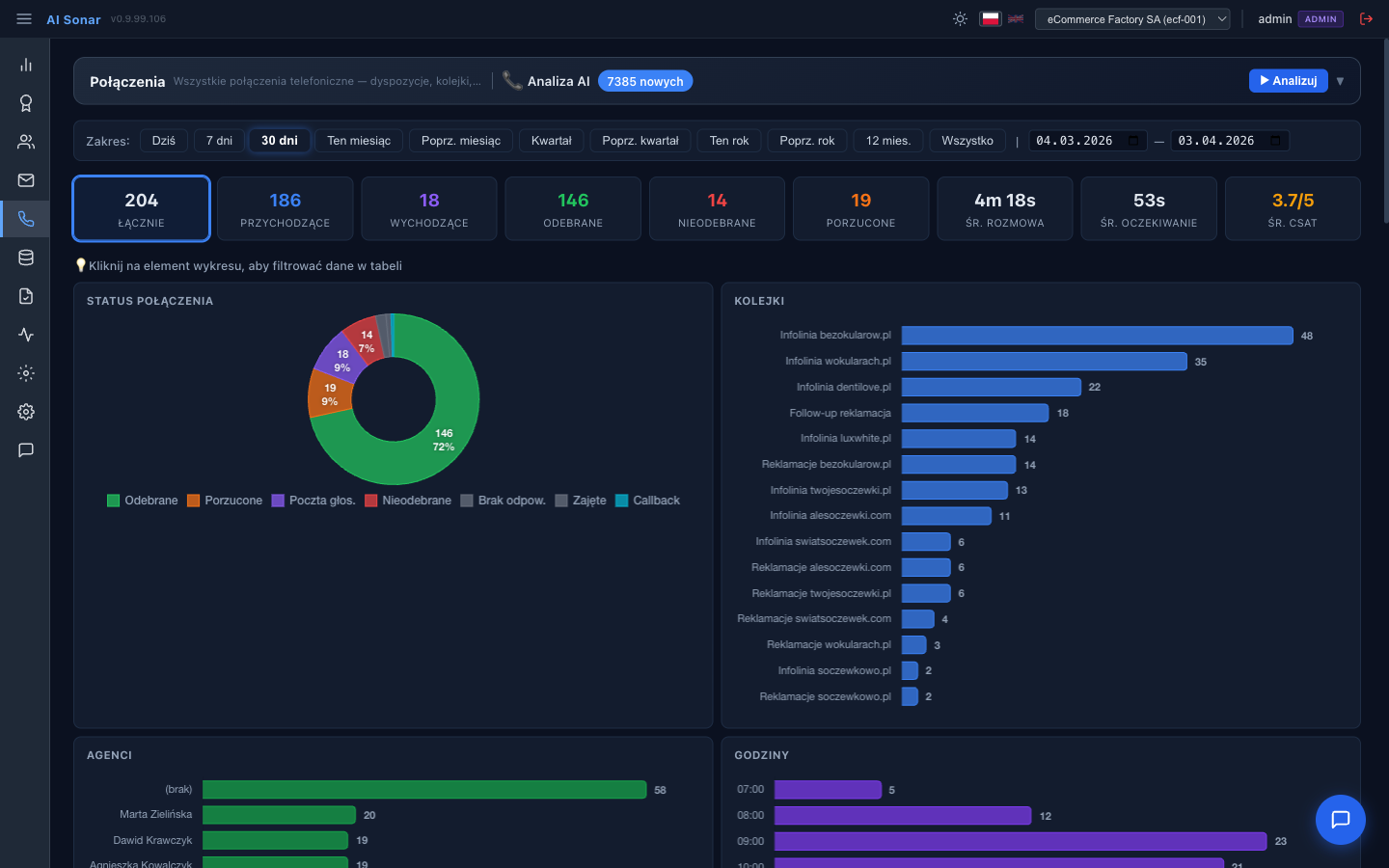Open the settings gear in sidebar

(x=26, y=412)
